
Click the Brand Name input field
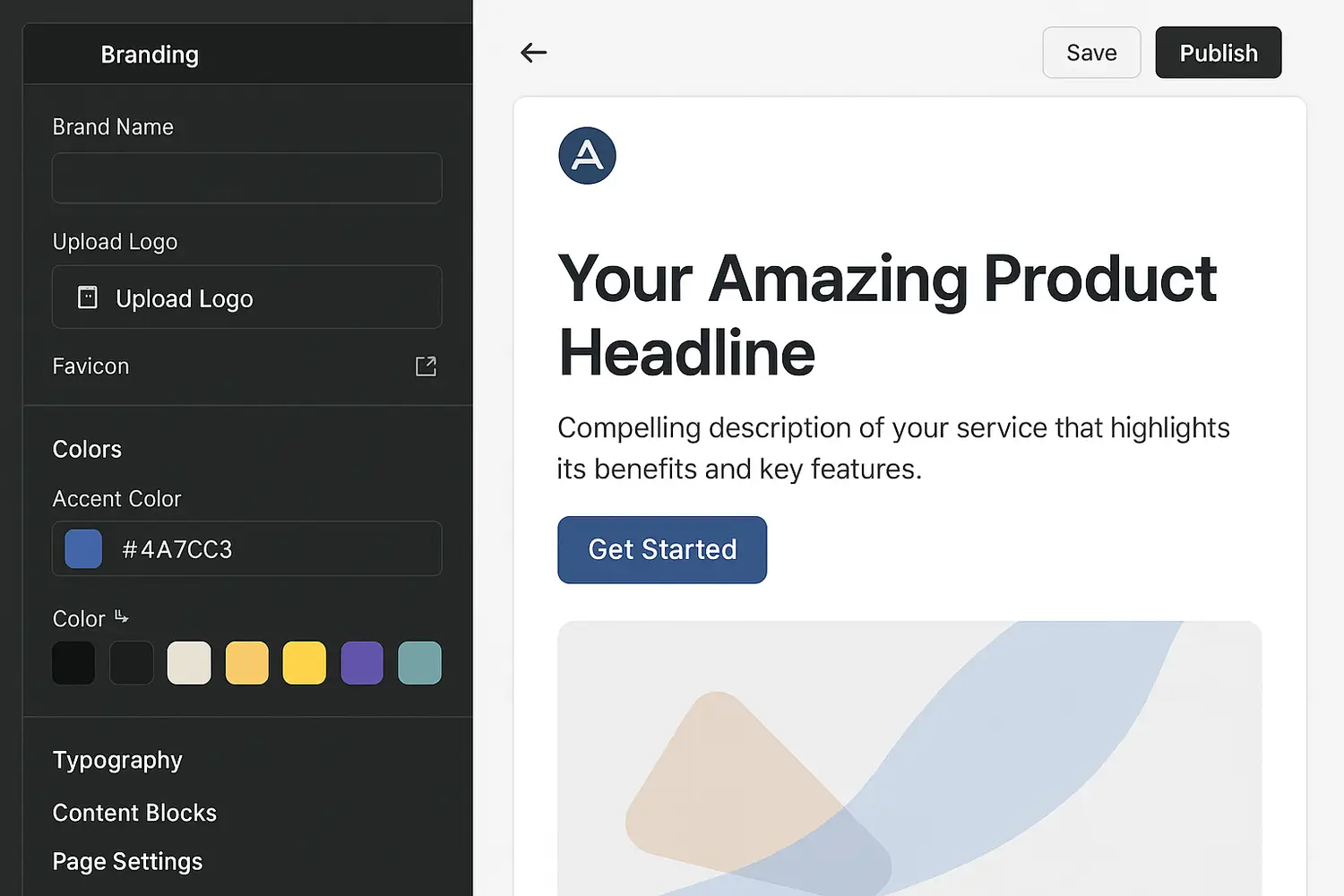point(246,177)
